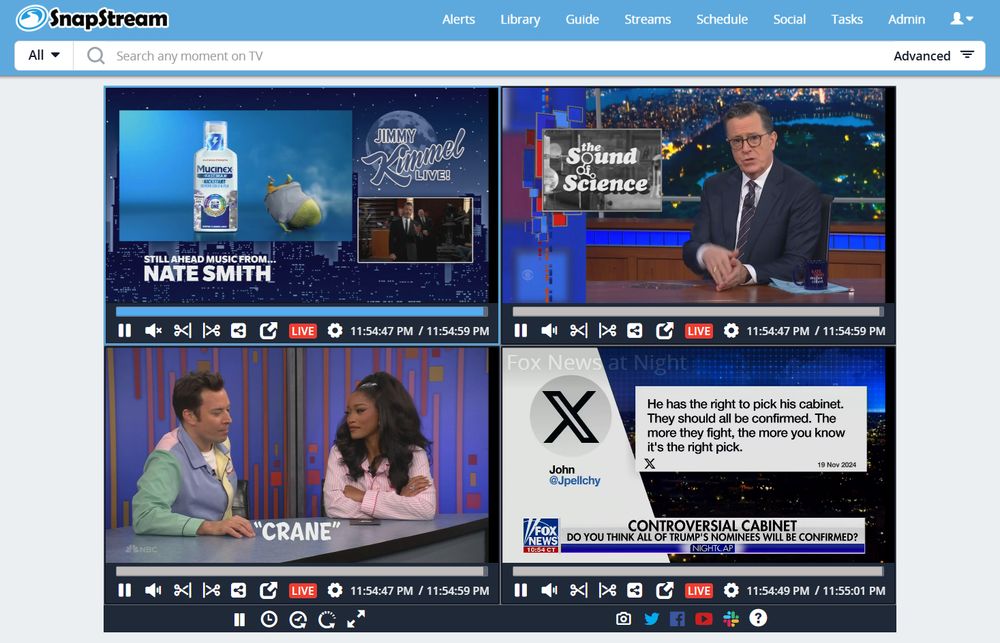Set clip end on Sound of Science player
The height and width of the screenshot is (643, 1000).
click(x=607, y=330)
